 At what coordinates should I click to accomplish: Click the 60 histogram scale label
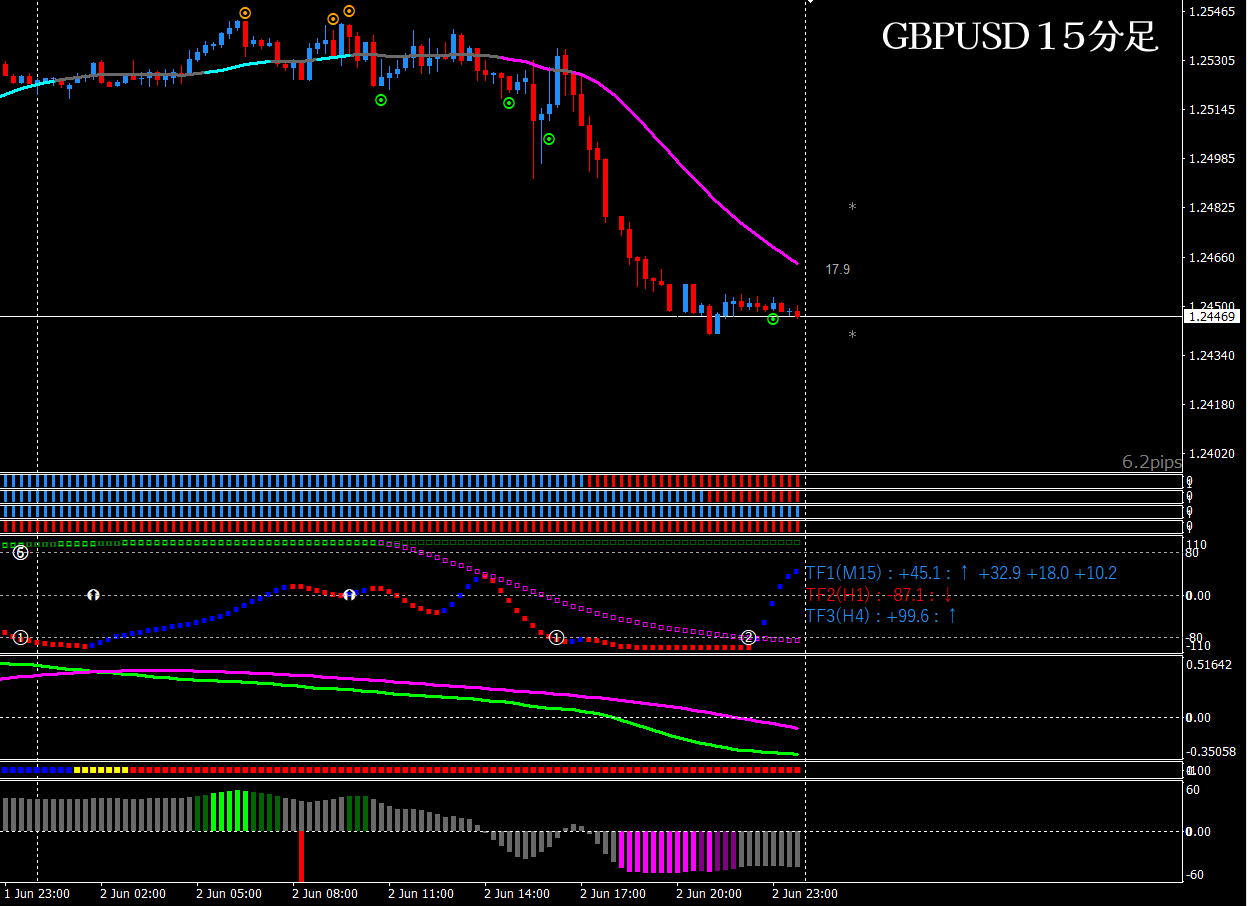[1193, 789]
